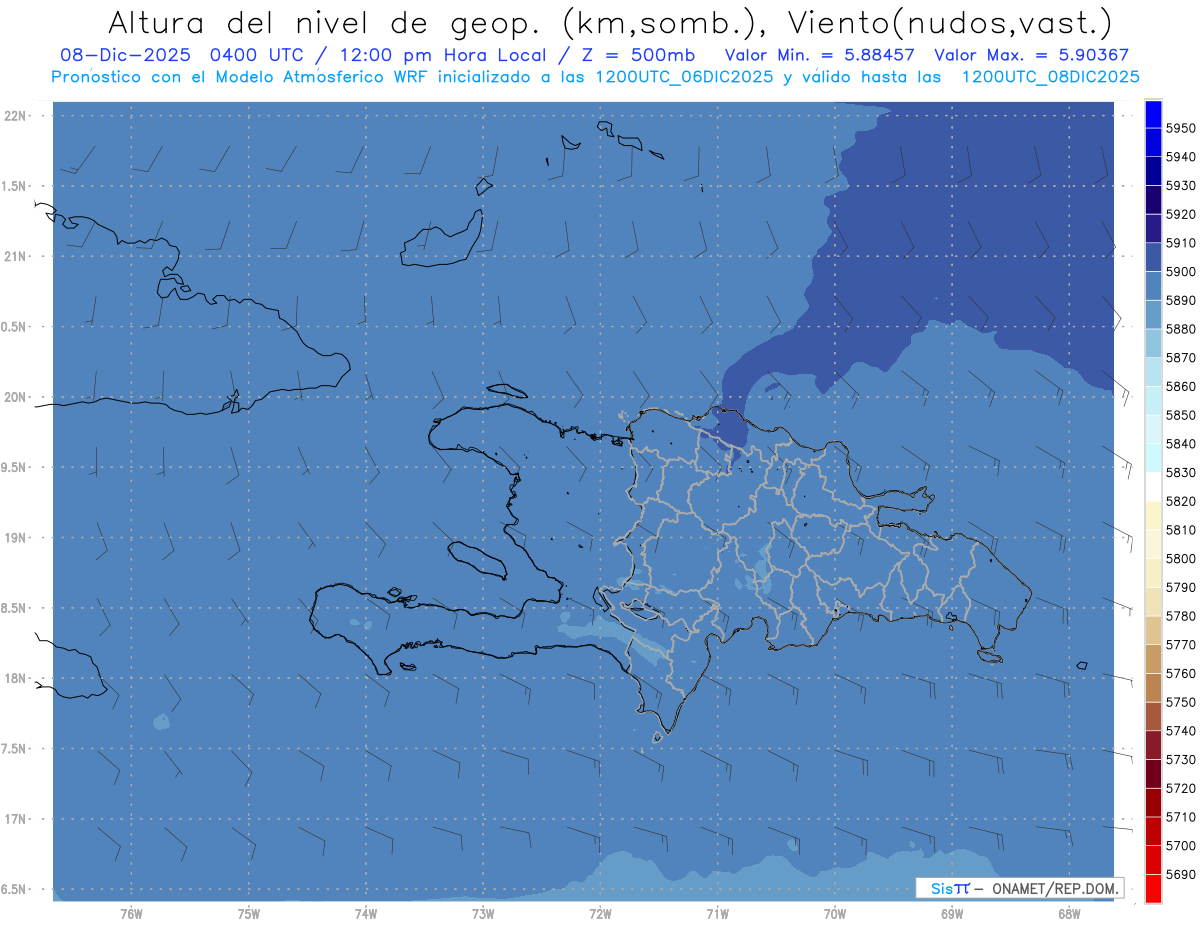Click 'Valor Min. = 5.88457' text
1200x927 pixels.
[x=819, y=55]
